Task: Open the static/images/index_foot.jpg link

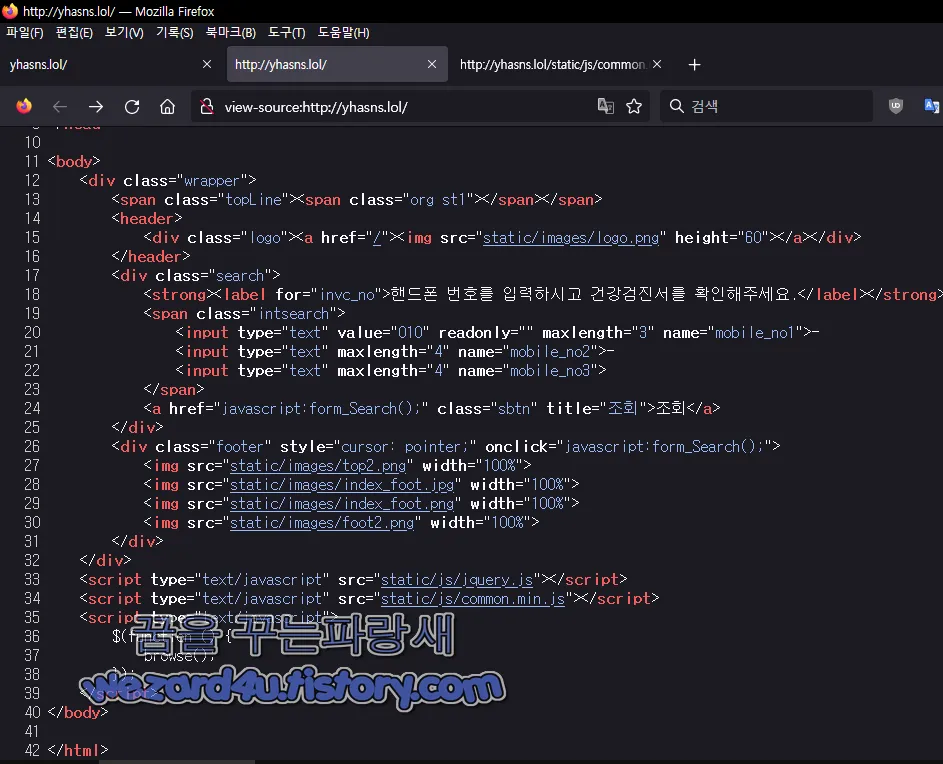Action: [342, 485]
